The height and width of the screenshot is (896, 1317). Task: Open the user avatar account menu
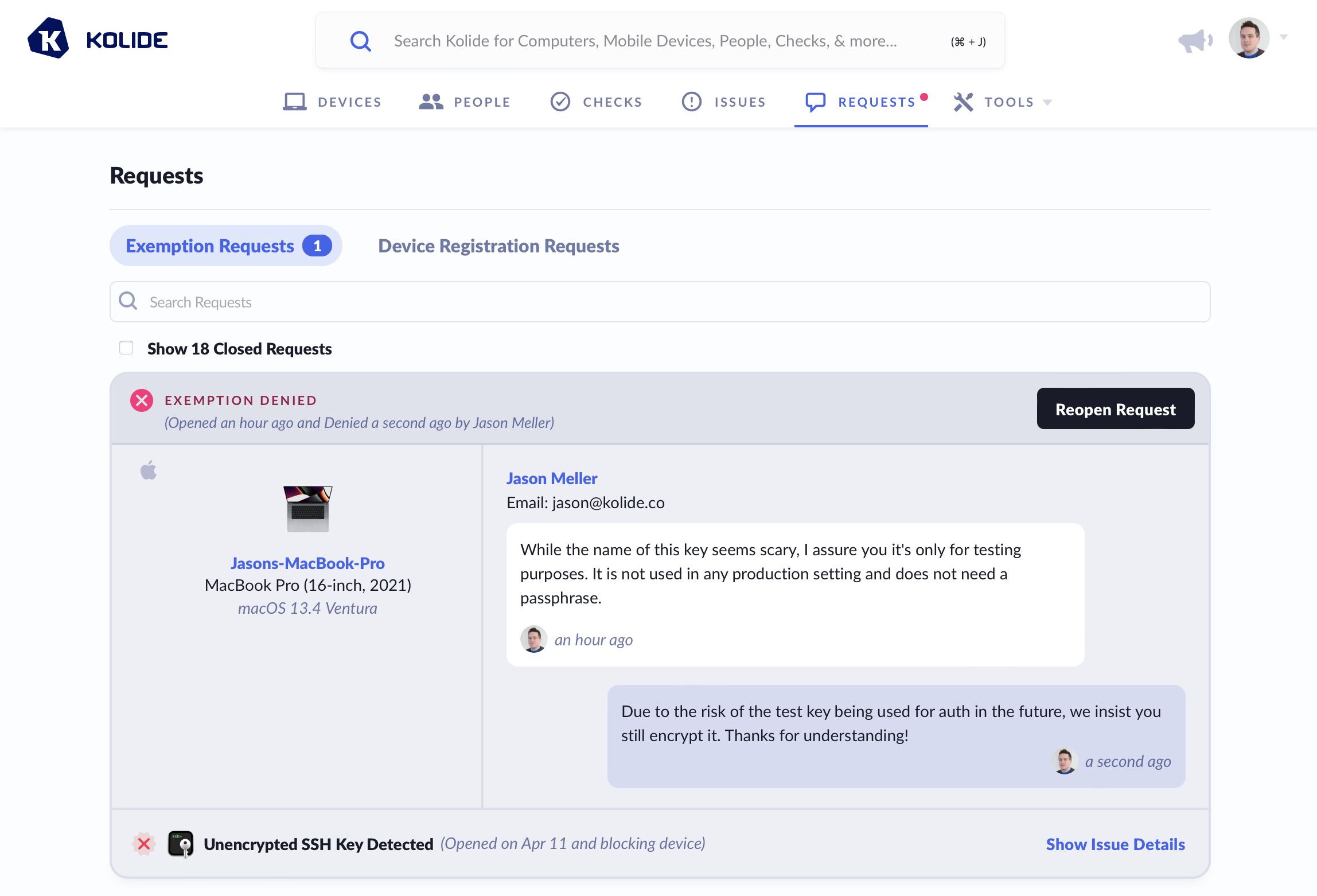1248,38
